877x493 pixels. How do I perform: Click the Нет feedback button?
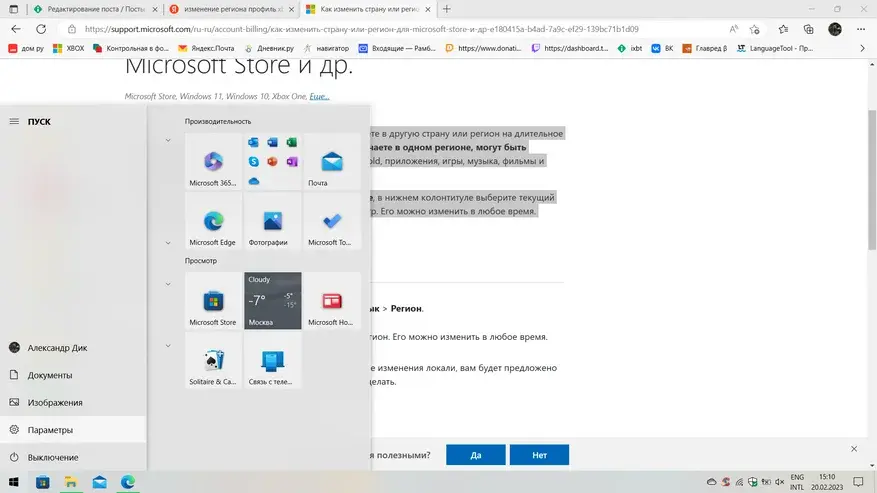tap(539, 455)
